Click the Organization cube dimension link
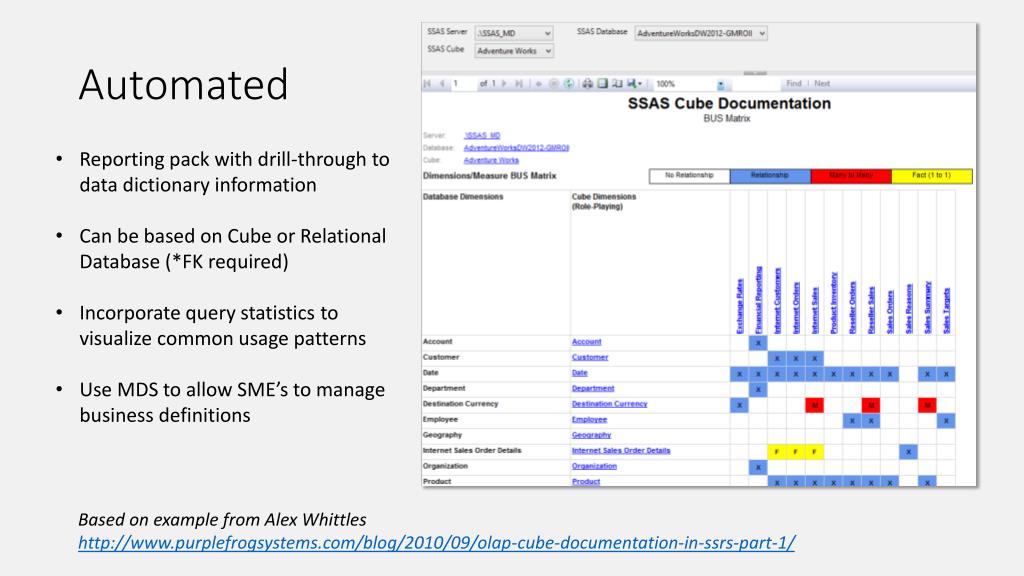This screenshot has height=576, width=1024. [x=594, y=466]
